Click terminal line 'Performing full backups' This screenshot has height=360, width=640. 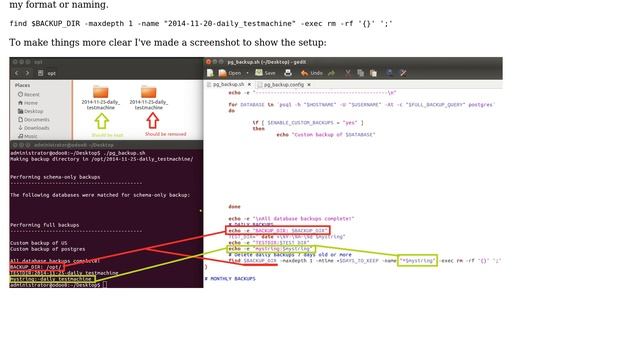click(x=44, y=225)
